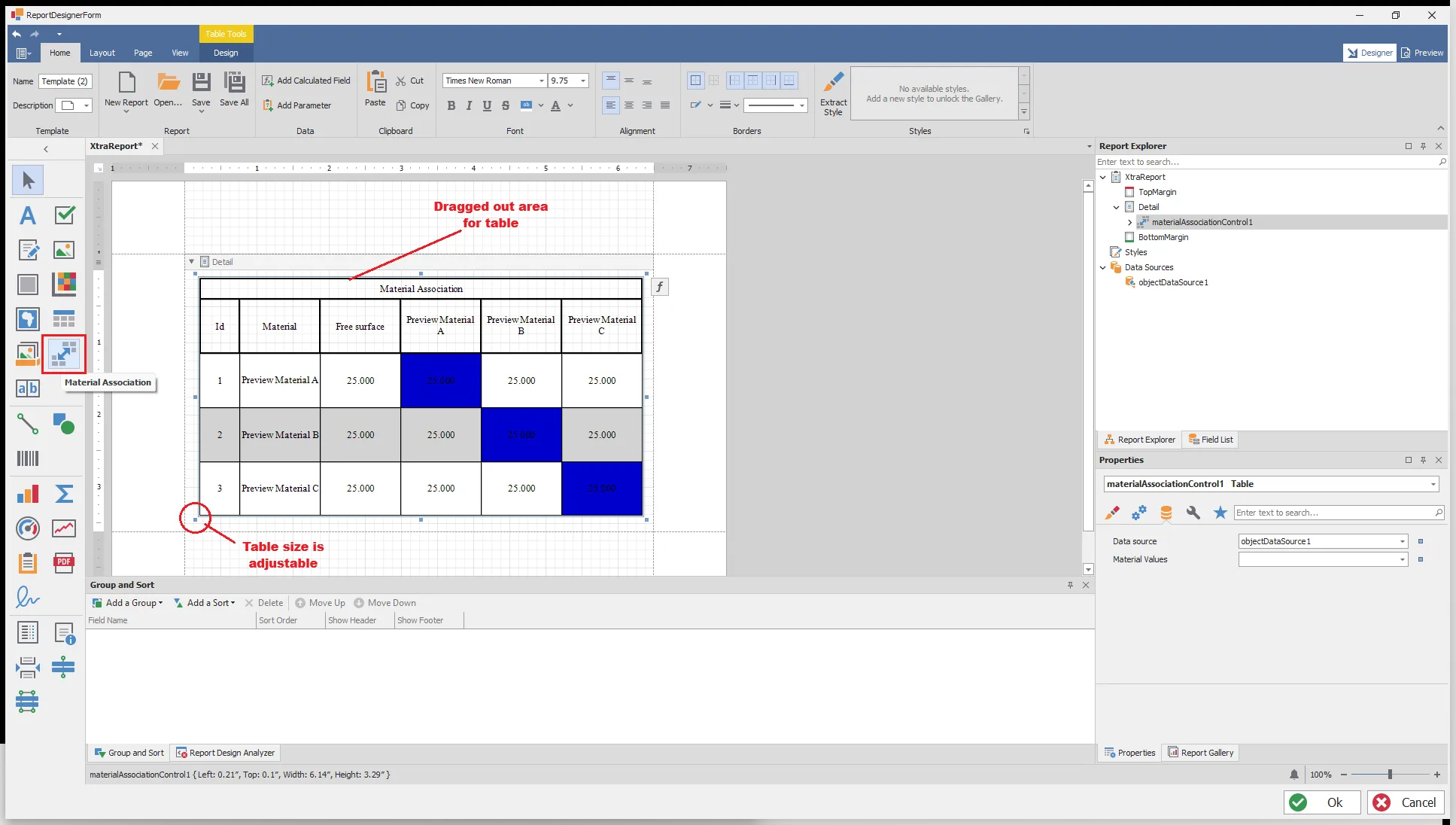The width and height of the screenshot is (1456, 825).
Task: Click the table smart tag f button
Action: (659, 287)
